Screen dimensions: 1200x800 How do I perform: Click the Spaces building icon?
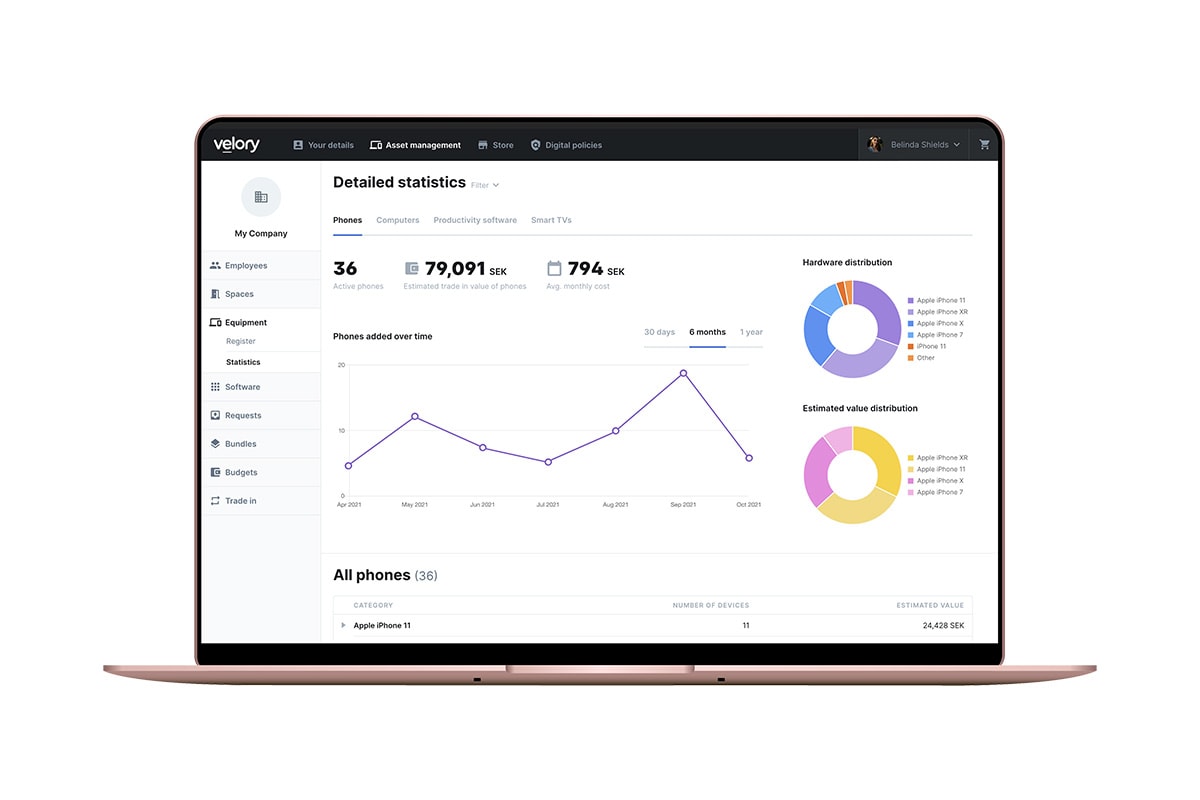click(215, 294)
